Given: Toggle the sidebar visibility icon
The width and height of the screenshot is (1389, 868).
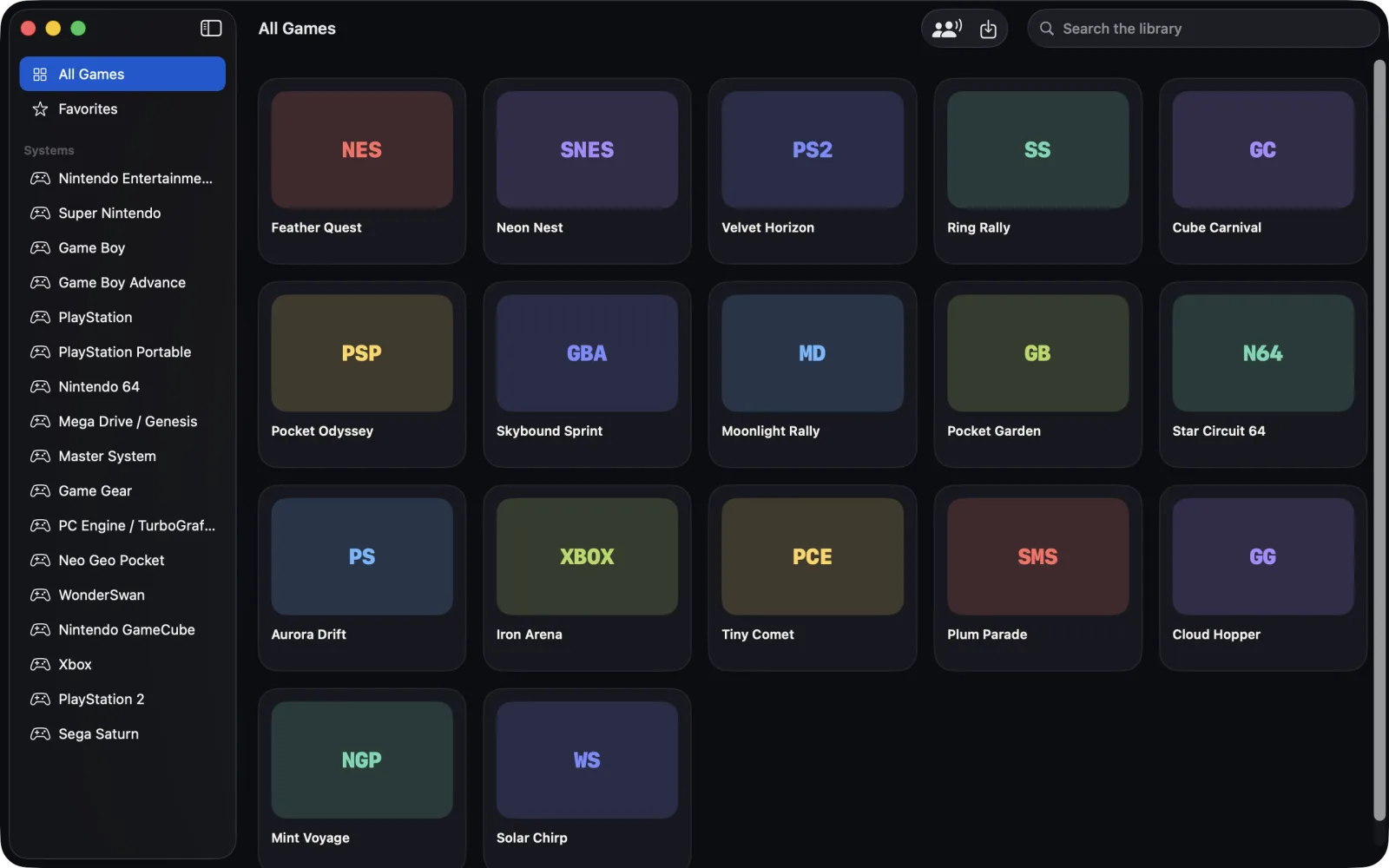Looking at the screenshot, I should tap(211, 29).
